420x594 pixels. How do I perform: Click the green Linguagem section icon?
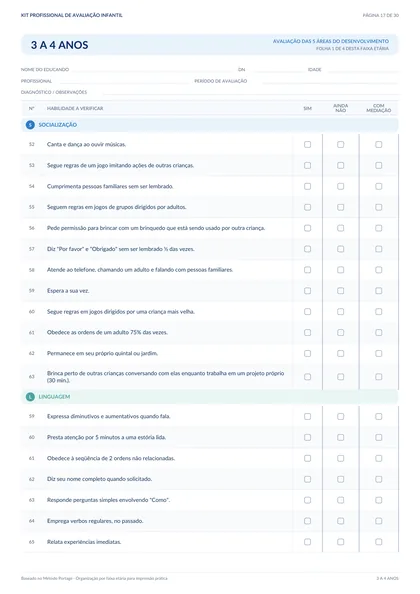point(30,397)
